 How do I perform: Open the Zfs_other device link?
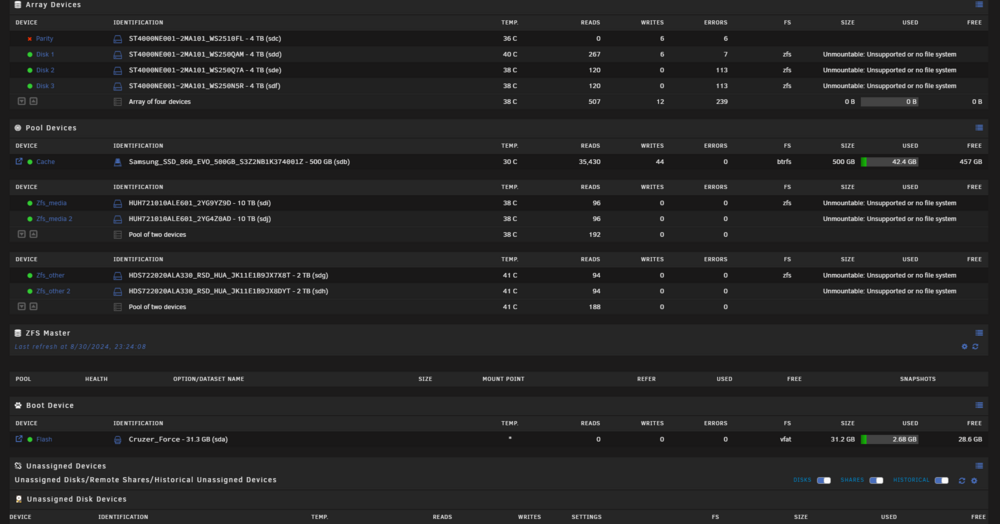coord(50,276)
